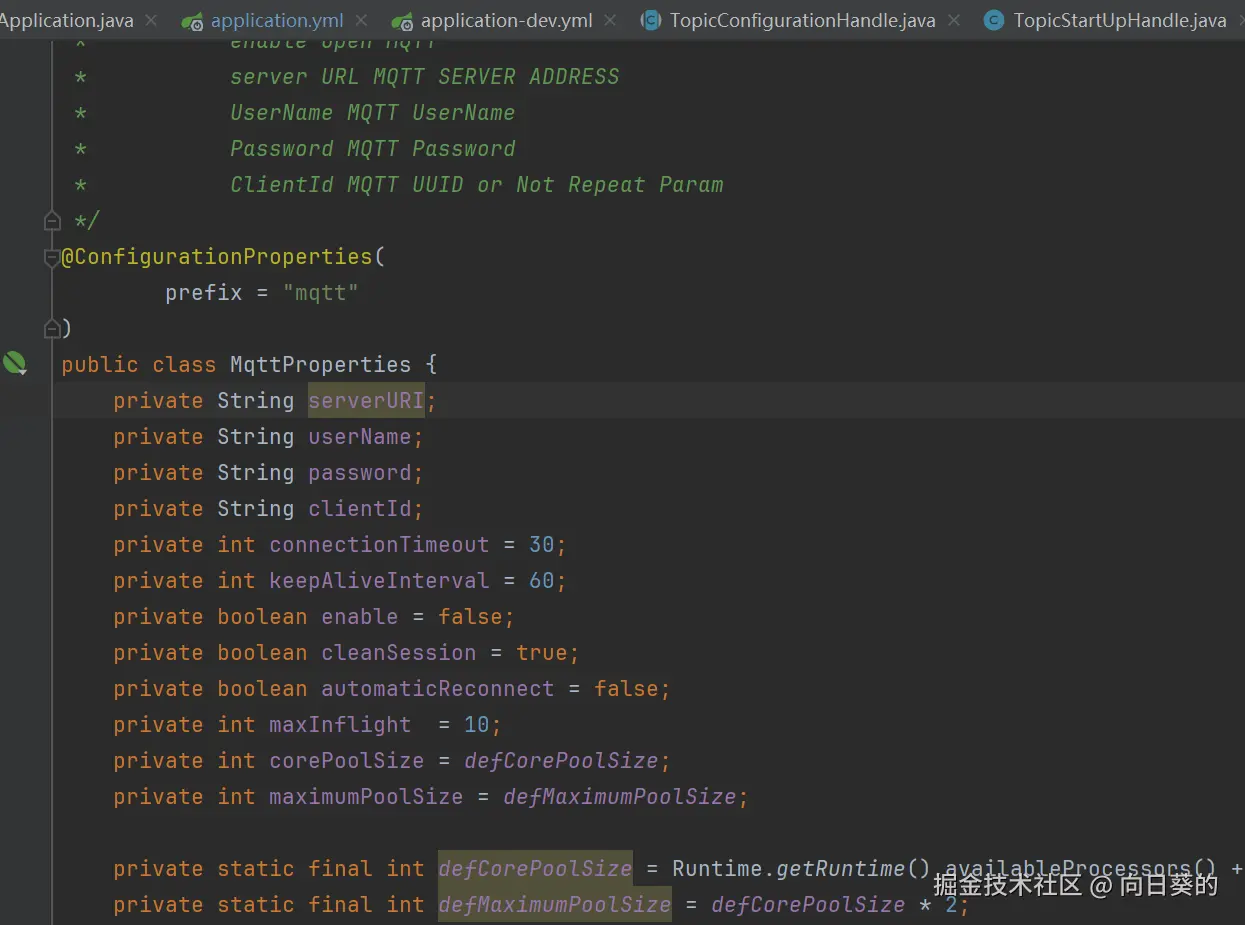Screen dimensions: 1245x925
Task: Click the Runtime class reference
Action: pos(717,869)
